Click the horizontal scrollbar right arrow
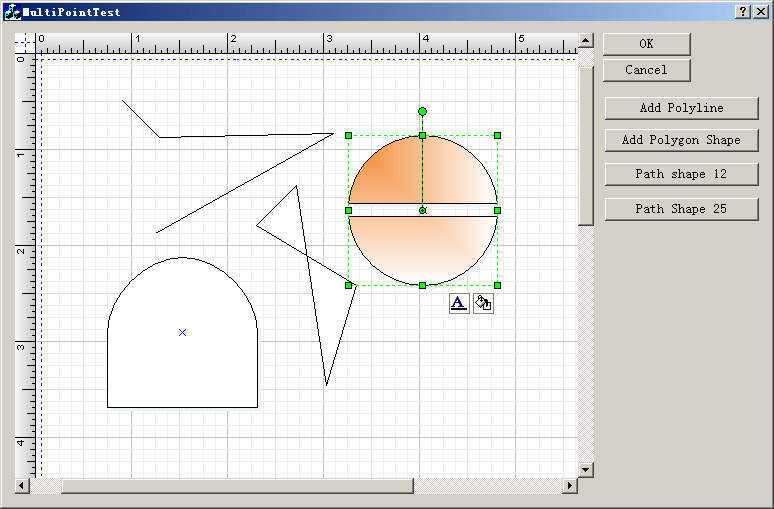Viewport: 774px width, 509px height. tap(570, 486)
